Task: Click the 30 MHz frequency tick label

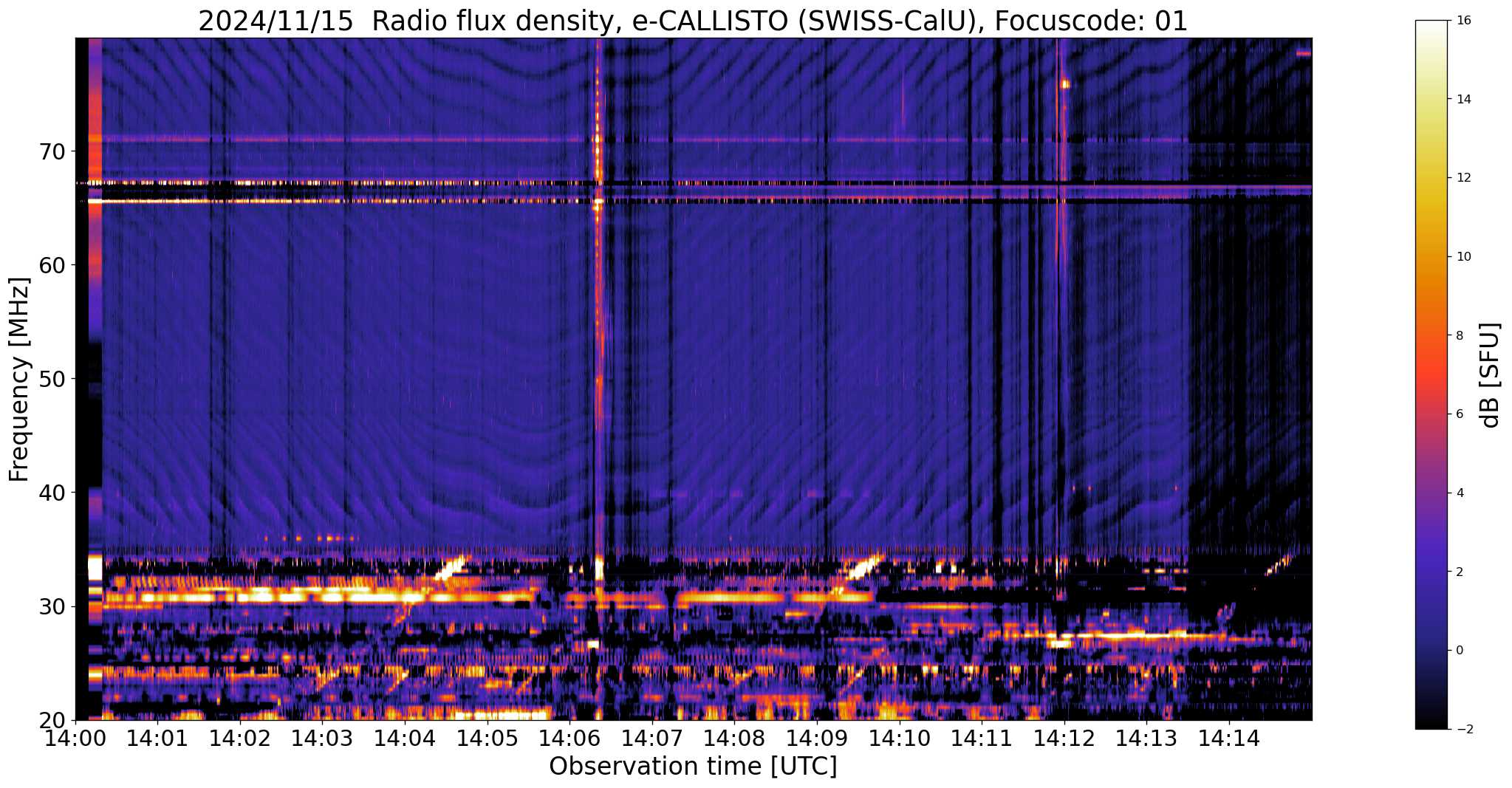Action: [x=53, y=606]
